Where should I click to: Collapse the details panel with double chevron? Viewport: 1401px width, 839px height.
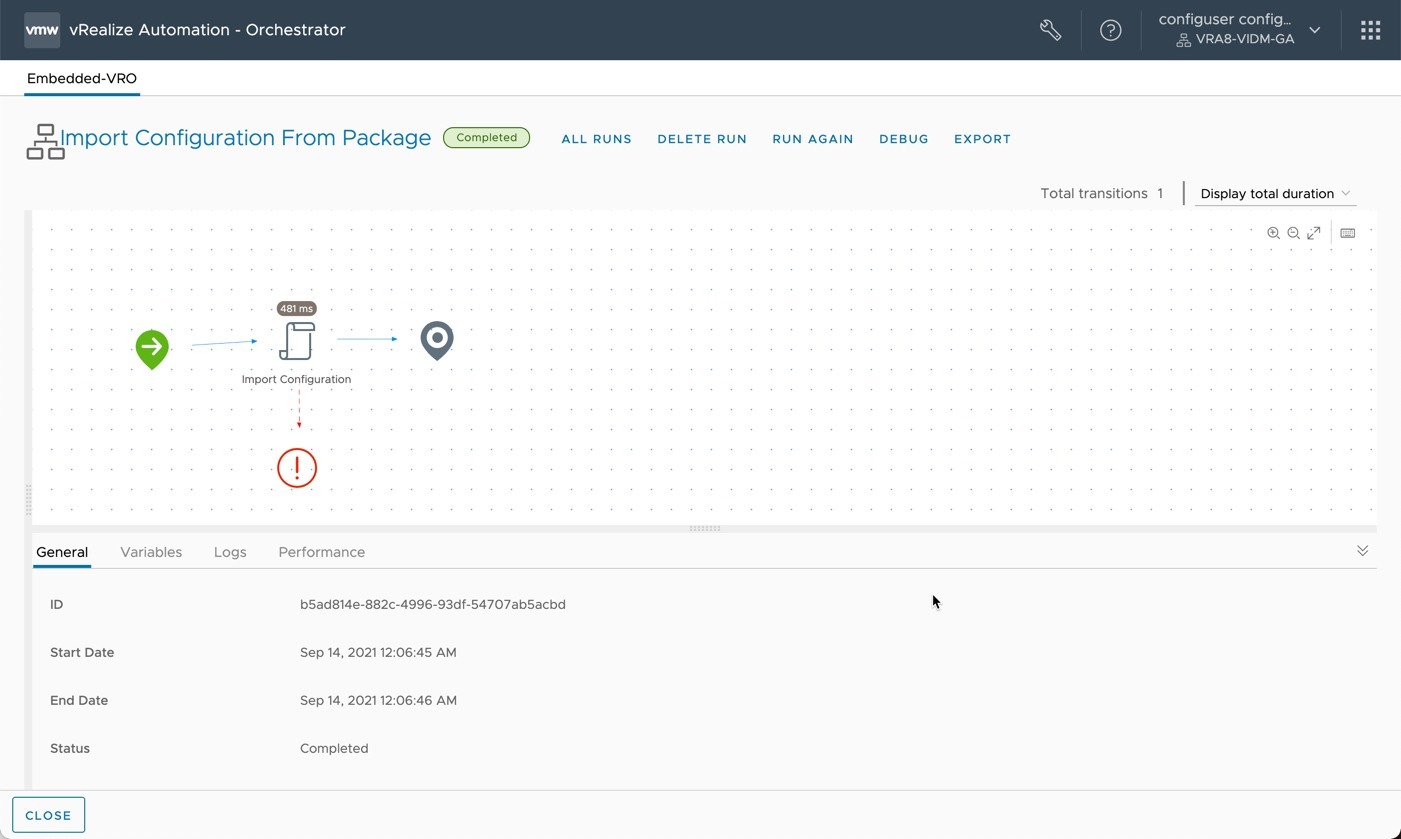coord(1362,551)
